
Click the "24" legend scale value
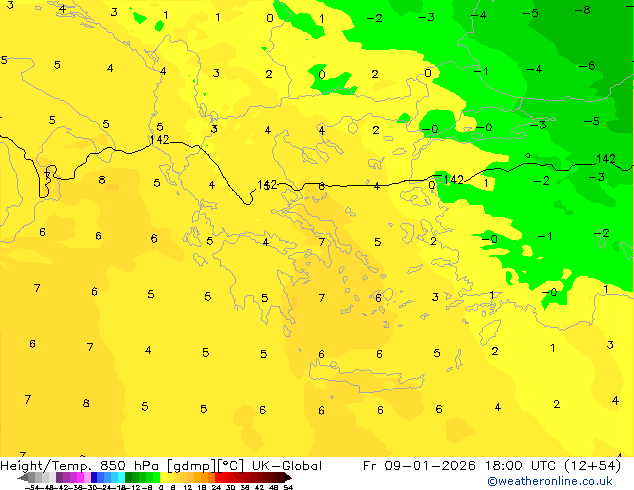point(216,487)
